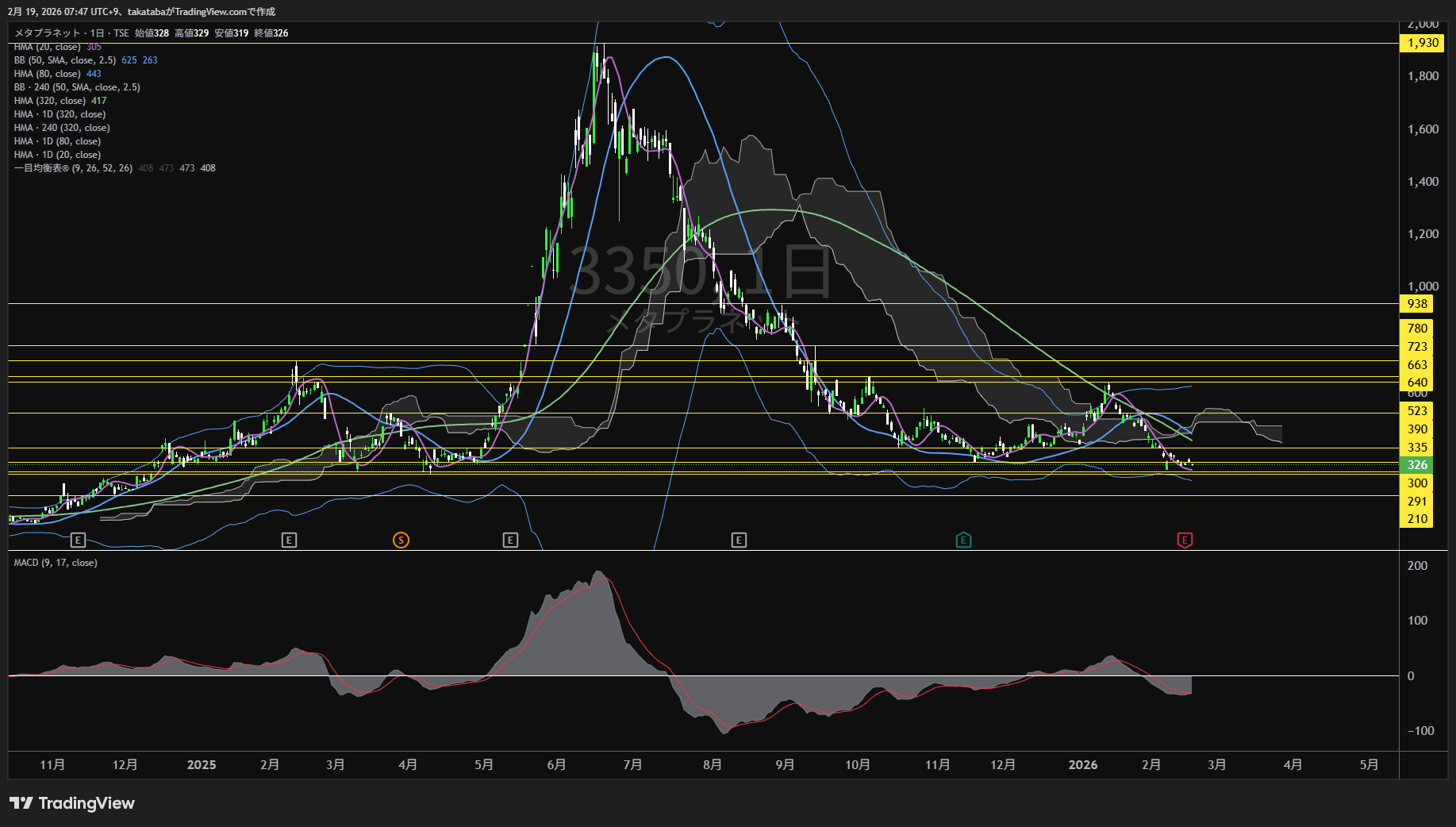Open the E earnings marker near August
1456x827 pixels.
coord(738,540)
